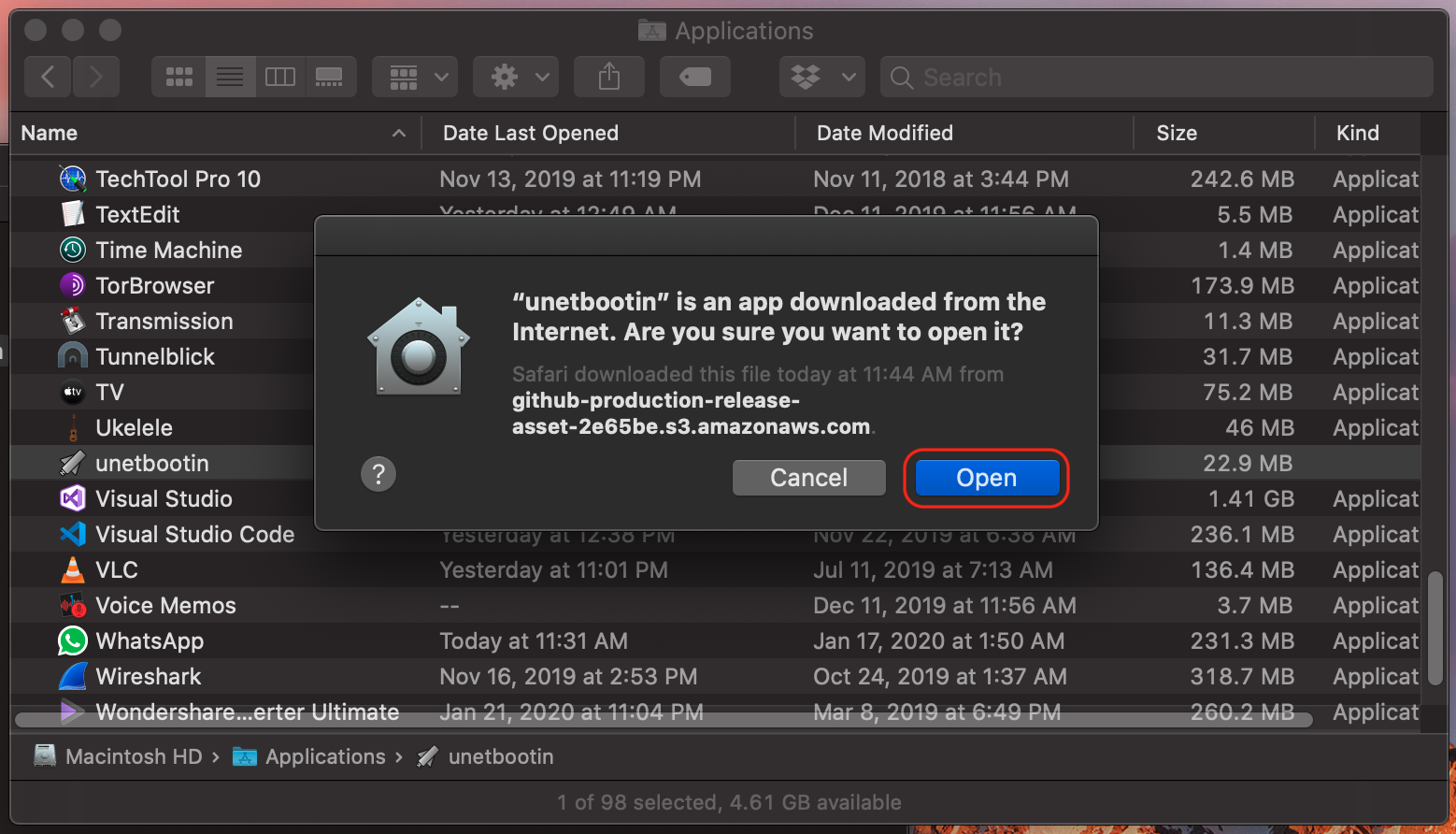Select the Visual Studio app icon
1456x834 pixels.
pos(73,498)
